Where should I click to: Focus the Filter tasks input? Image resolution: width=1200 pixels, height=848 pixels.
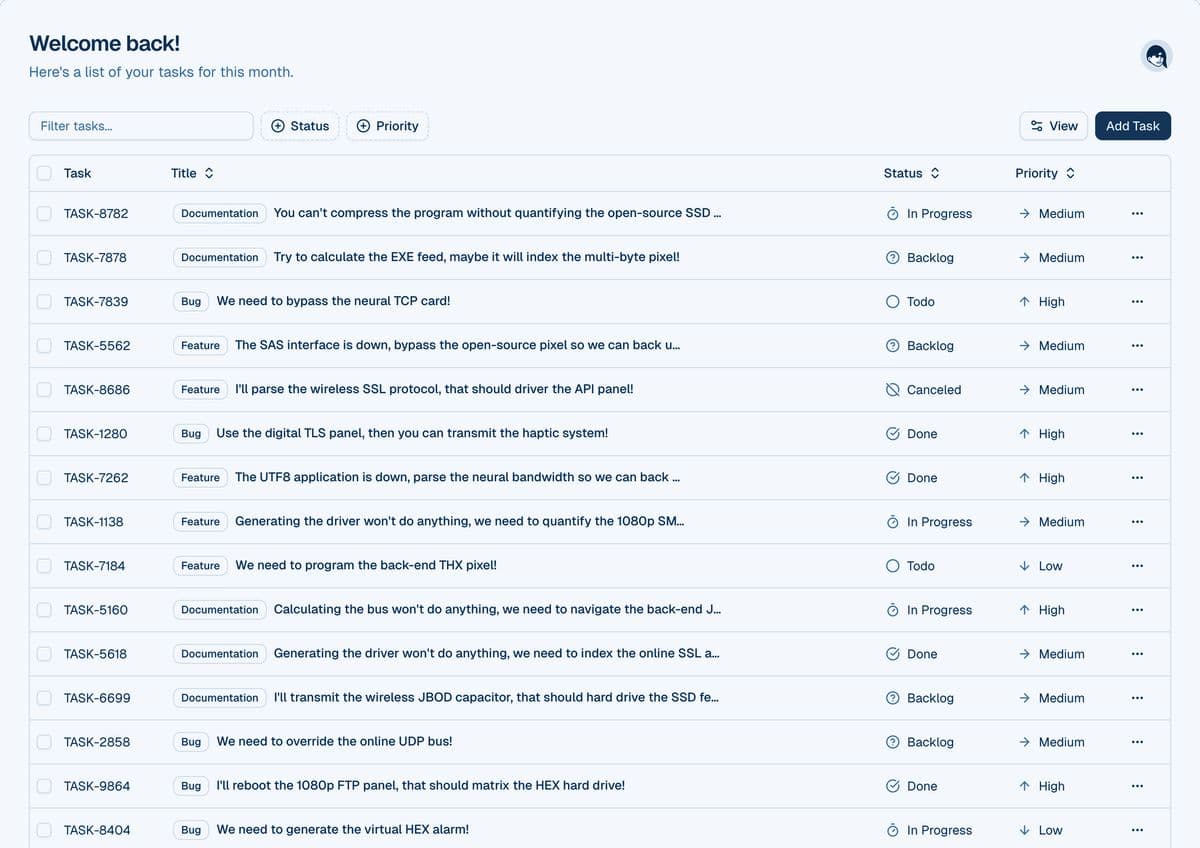pyautogui.click(x=141, y=126)
